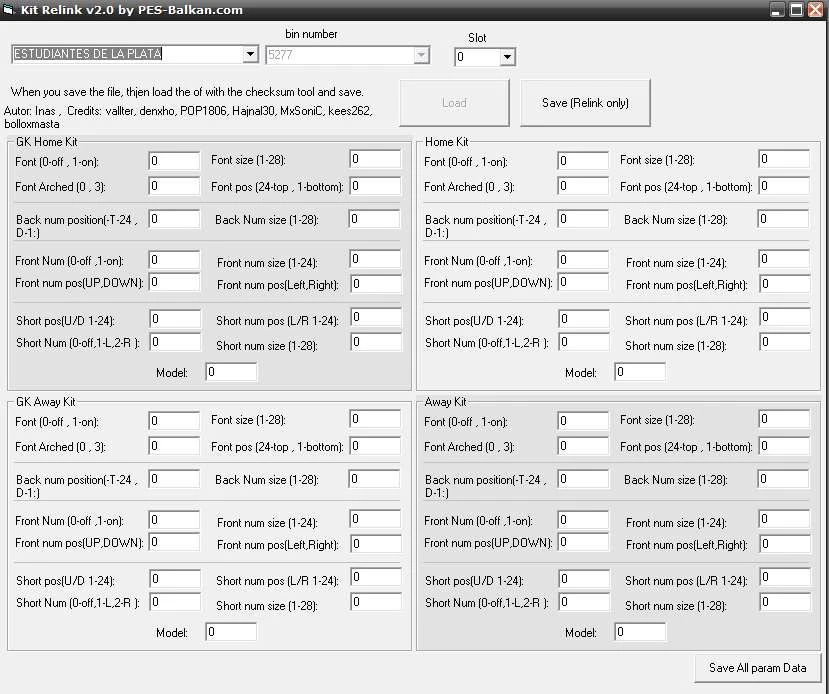The height and width of the screenshot is (694, 829).
Task: Focus GK Away Kit Front num pos Left,Right field
Action: tap(376, 544)
